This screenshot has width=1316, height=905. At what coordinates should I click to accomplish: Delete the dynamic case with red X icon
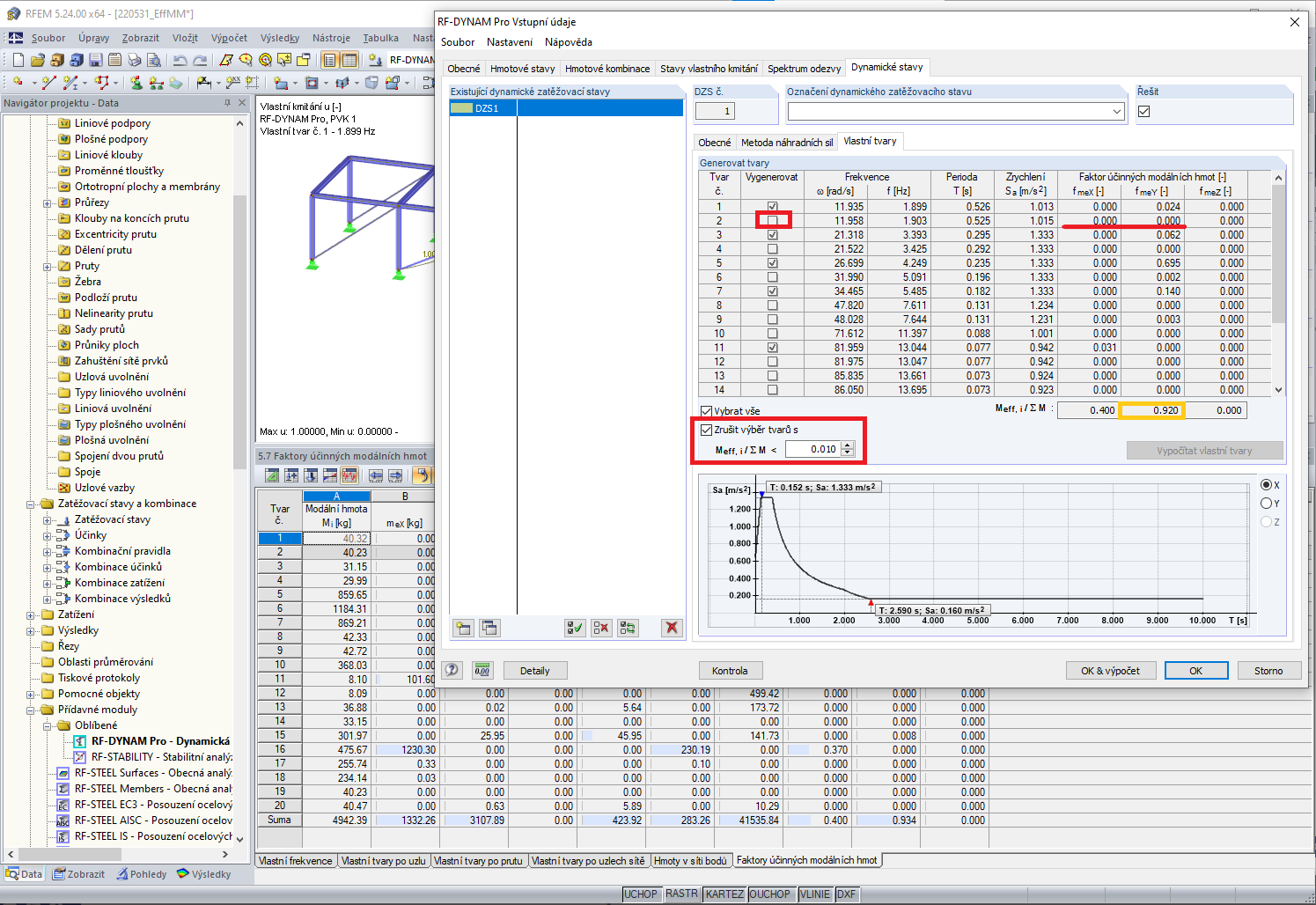tap(672, 628)
